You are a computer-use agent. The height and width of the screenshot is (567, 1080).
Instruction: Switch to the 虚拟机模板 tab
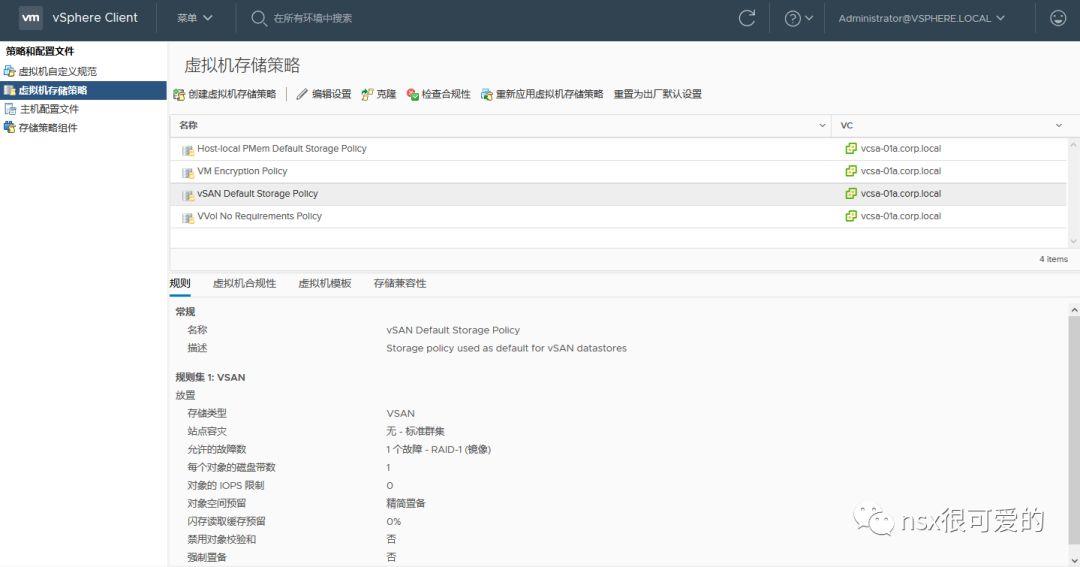324,283
